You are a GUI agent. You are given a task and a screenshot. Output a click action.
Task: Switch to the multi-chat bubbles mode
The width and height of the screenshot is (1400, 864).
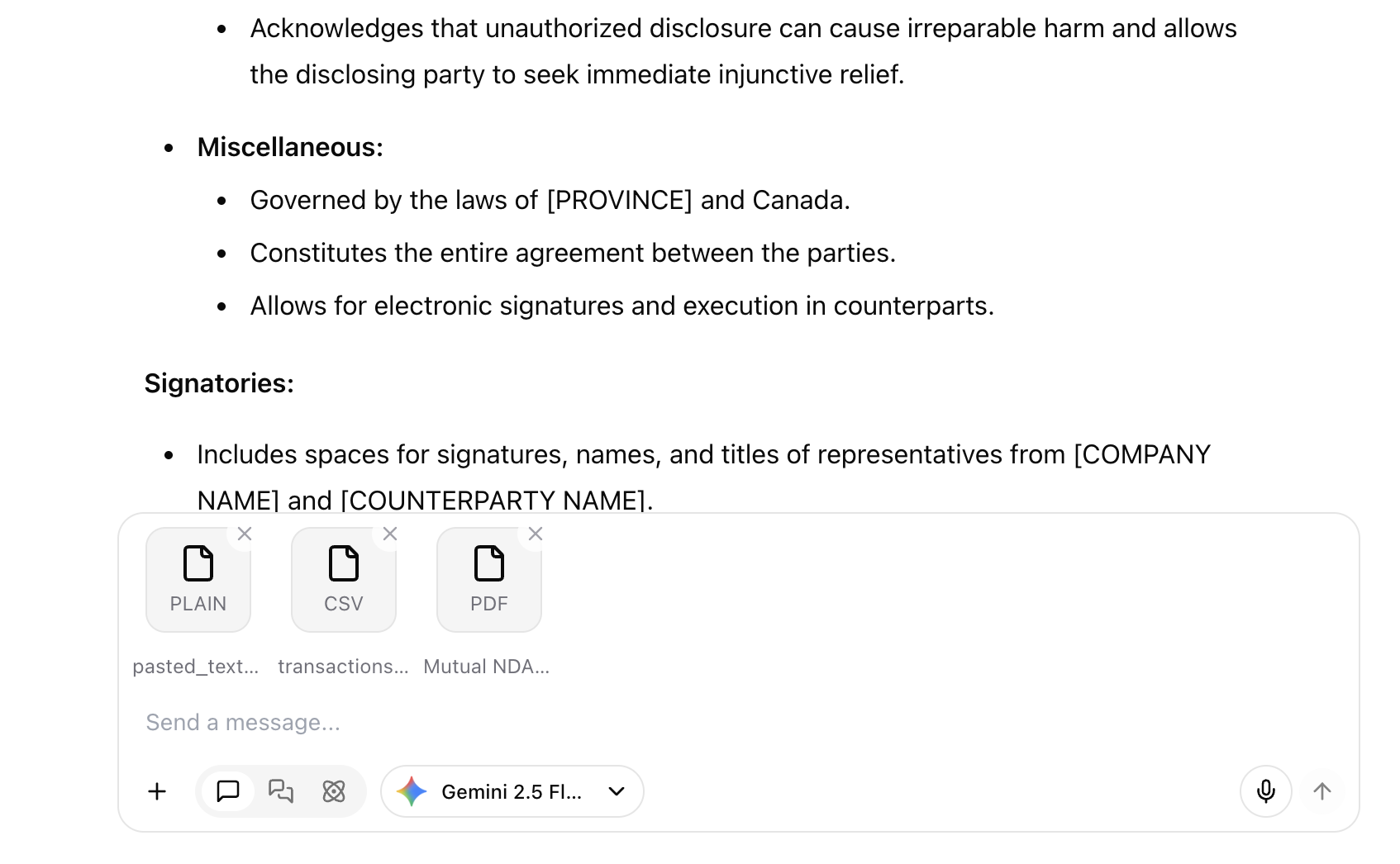pos(281,791)
